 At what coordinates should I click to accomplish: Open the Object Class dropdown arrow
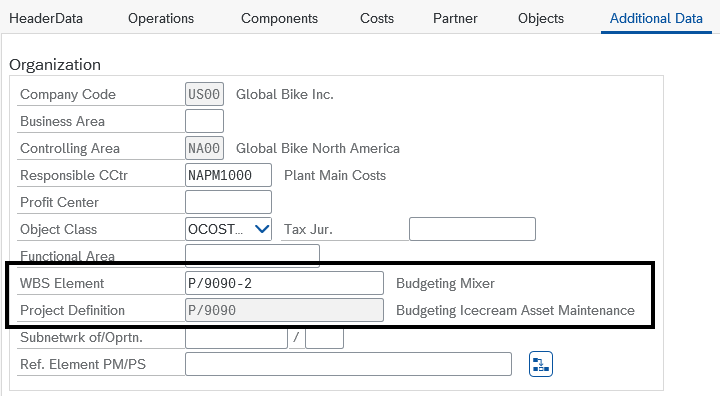pos(262,229)
